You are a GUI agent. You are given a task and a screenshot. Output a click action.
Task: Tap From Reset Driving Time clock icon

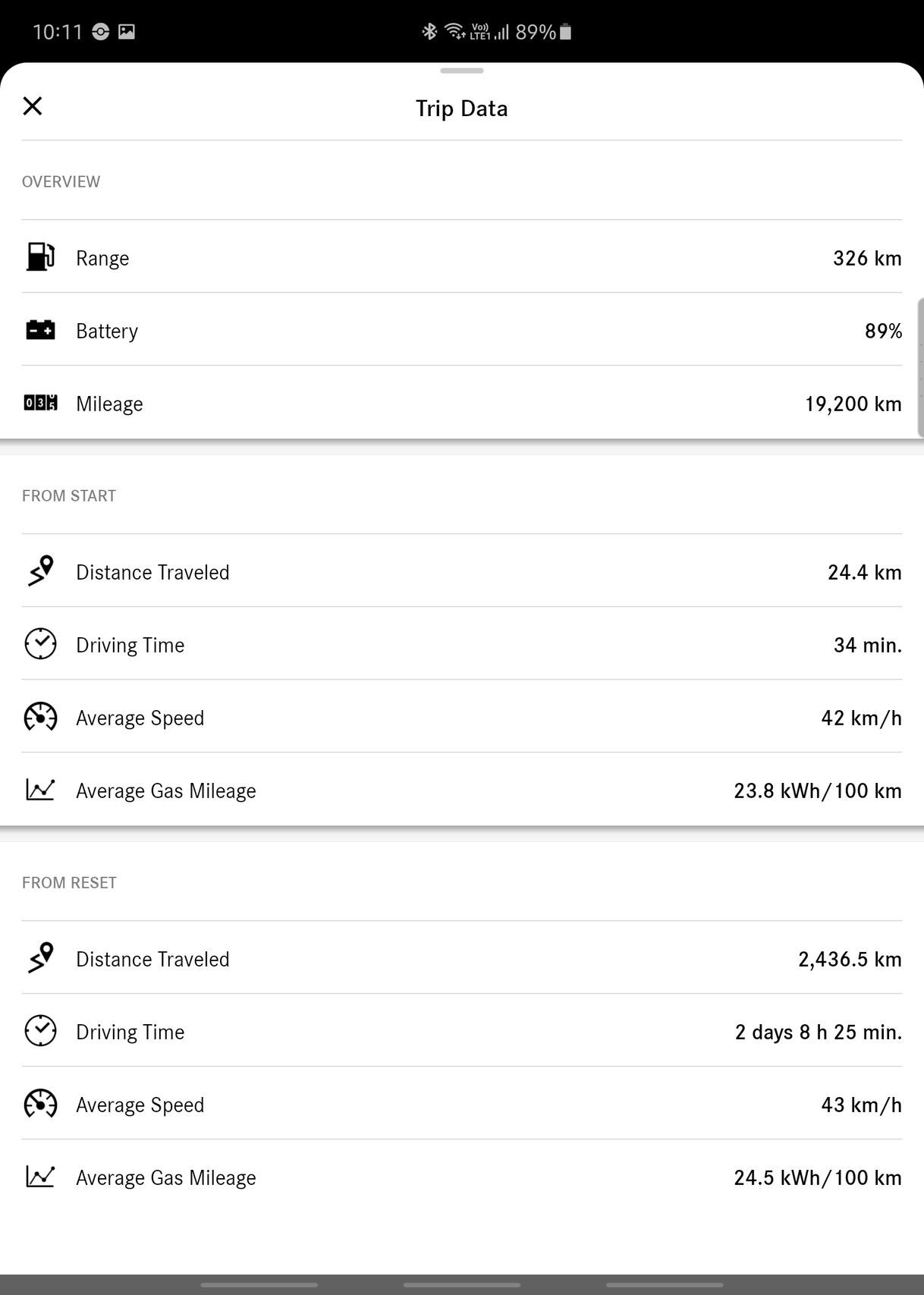pos(40,1031)
